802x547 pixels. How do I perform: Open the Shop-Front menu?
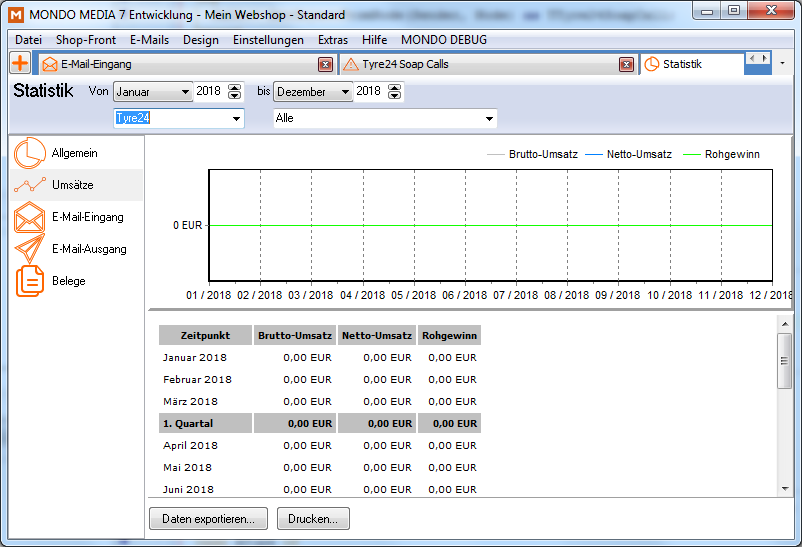click(x=86, y=40)
